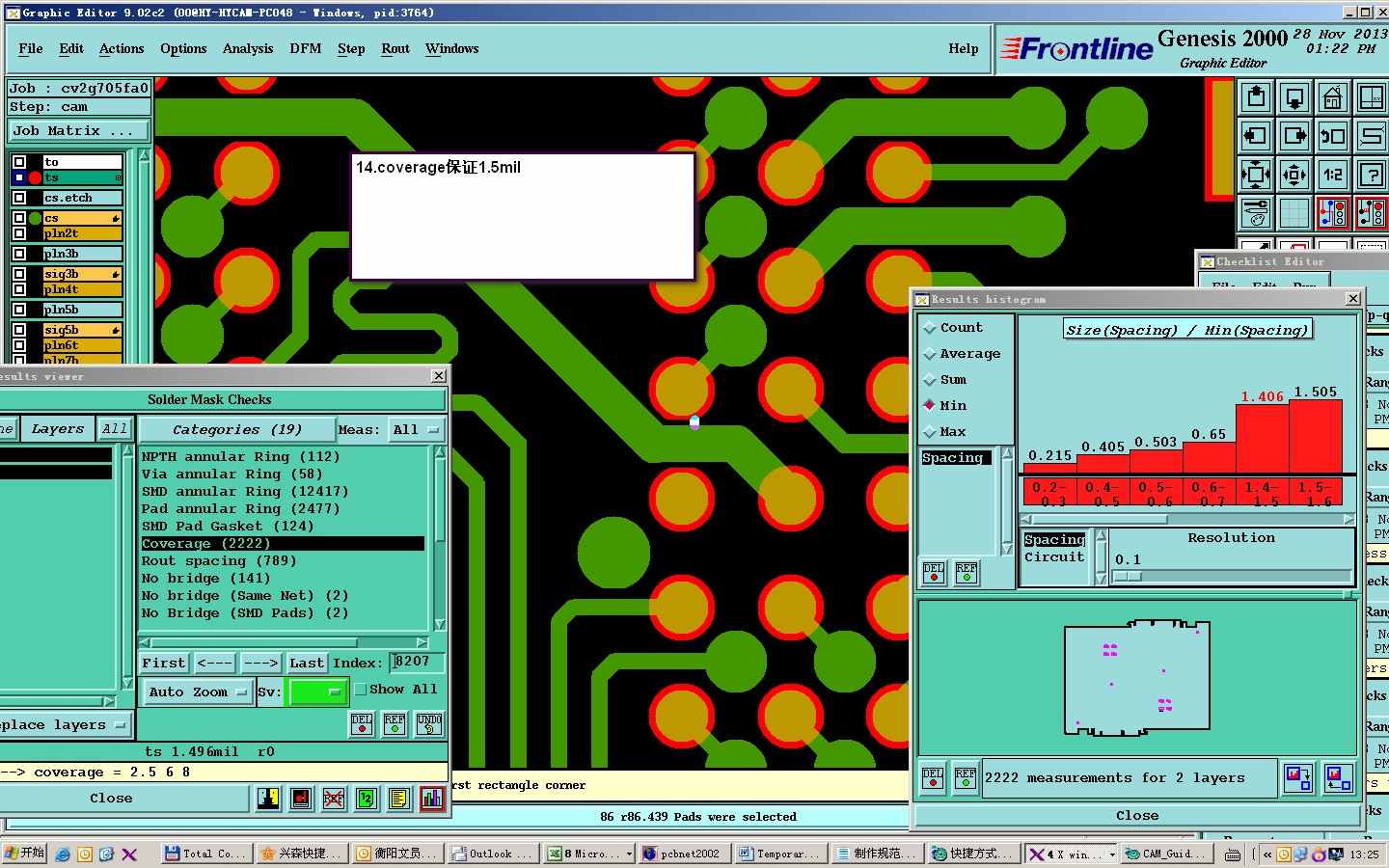This screenshot has height=868, width=1389.
Task: Click the previous arrow <--- button
Action: tap(214, 664)
